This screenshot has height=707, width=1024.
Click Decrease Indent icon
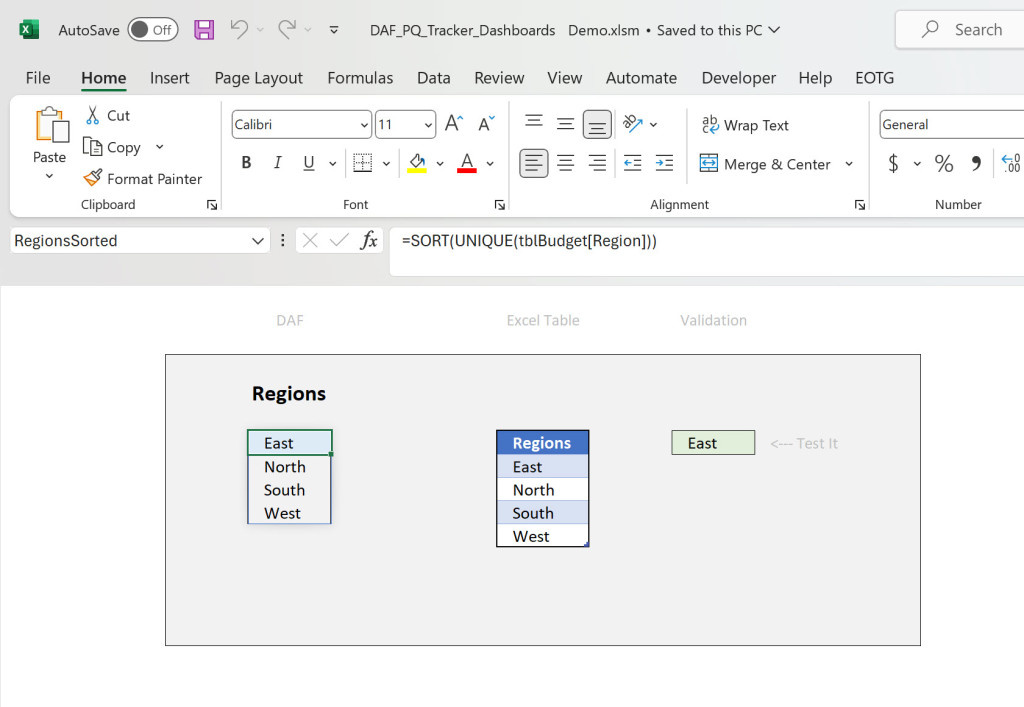point(632,163)
